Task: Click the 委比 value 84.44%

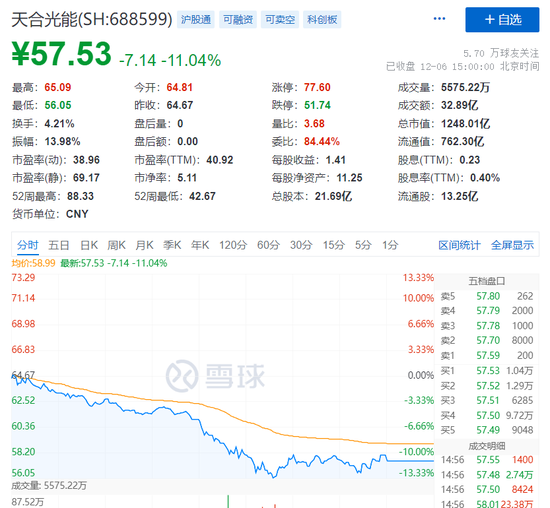Action: pyautogui.click(x=322, y=141)
